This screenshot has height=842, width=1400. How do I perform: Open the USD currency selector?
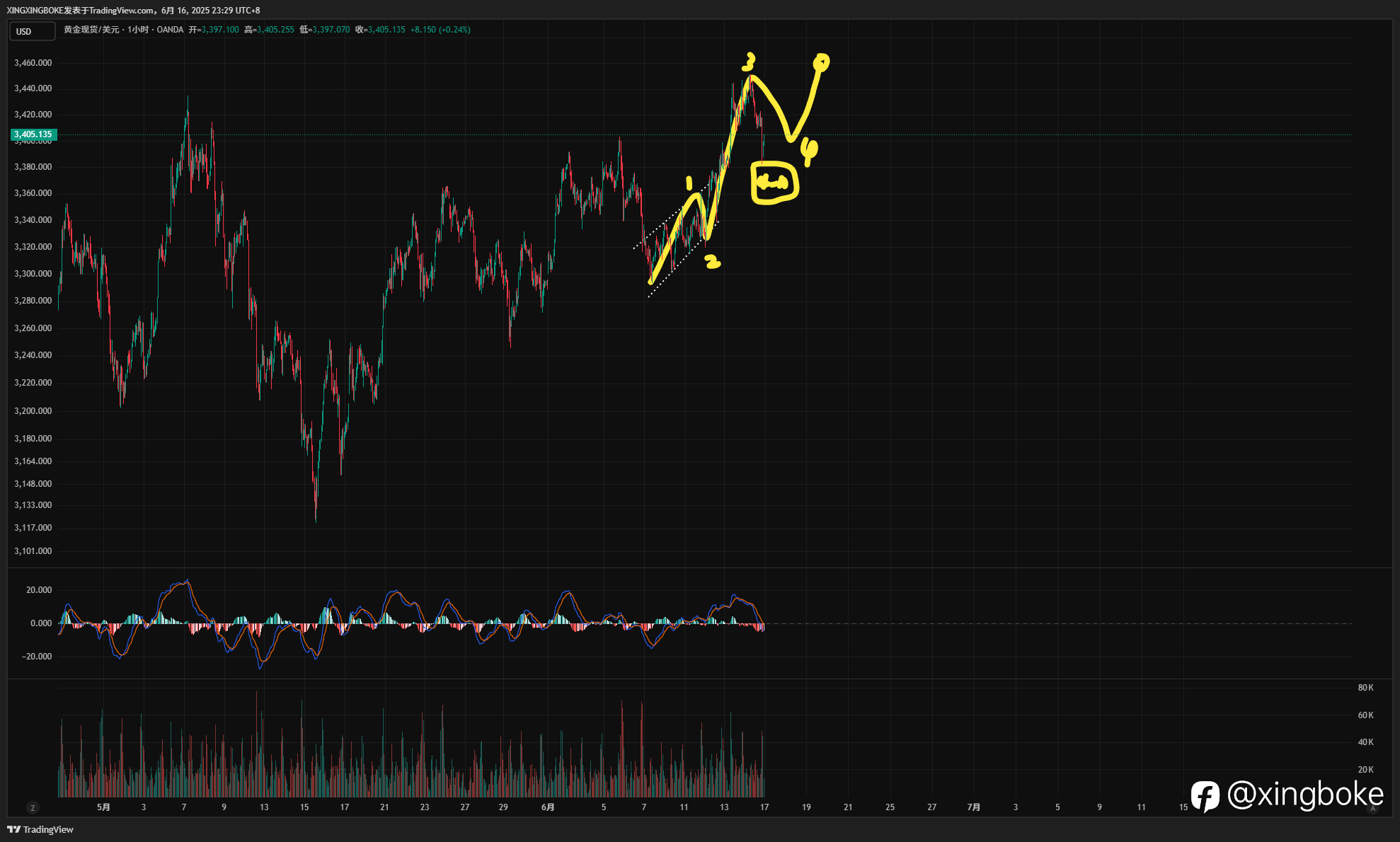[32, 31]
